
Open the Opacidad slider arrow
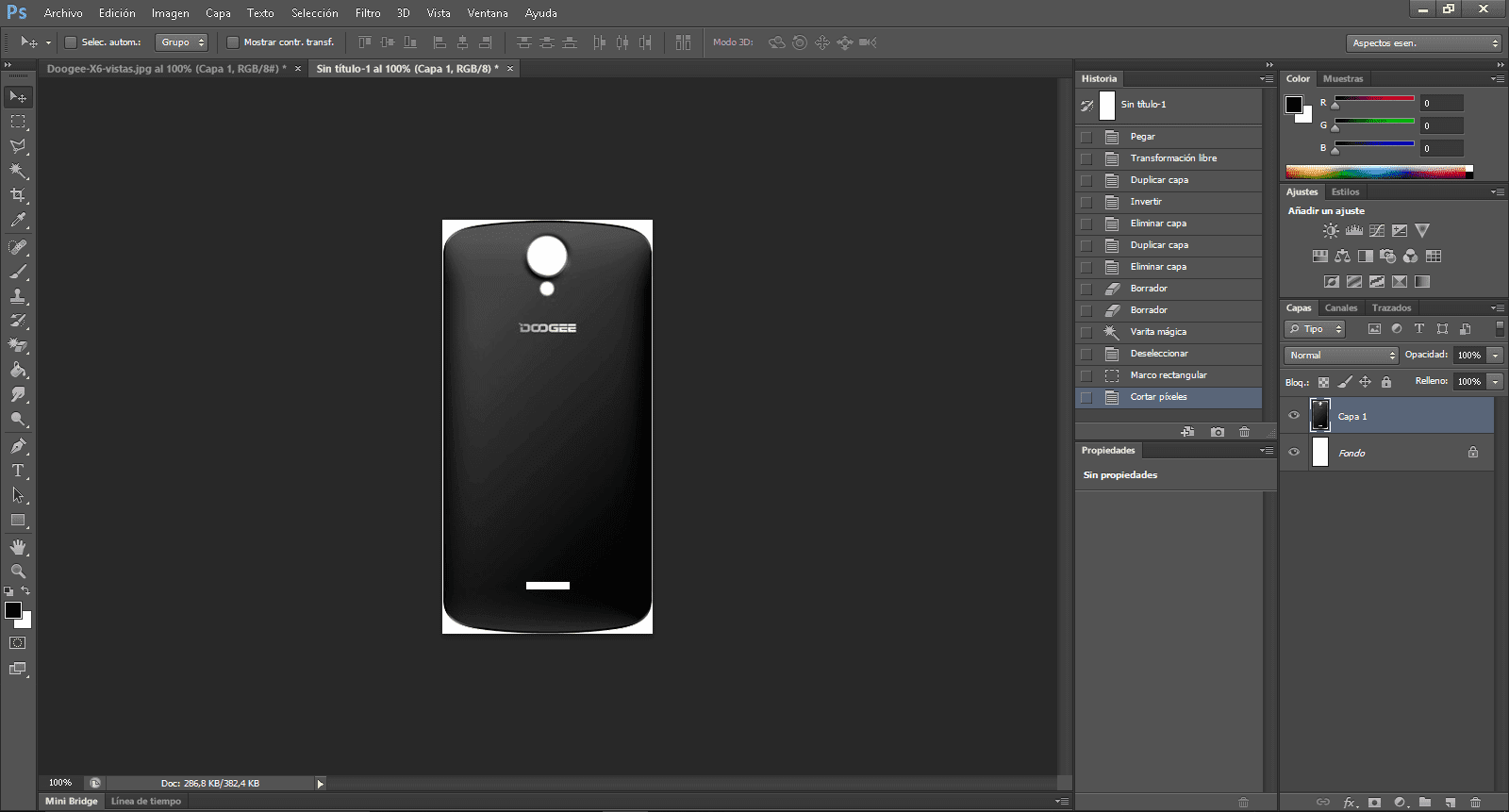(x=1496, y=356)
